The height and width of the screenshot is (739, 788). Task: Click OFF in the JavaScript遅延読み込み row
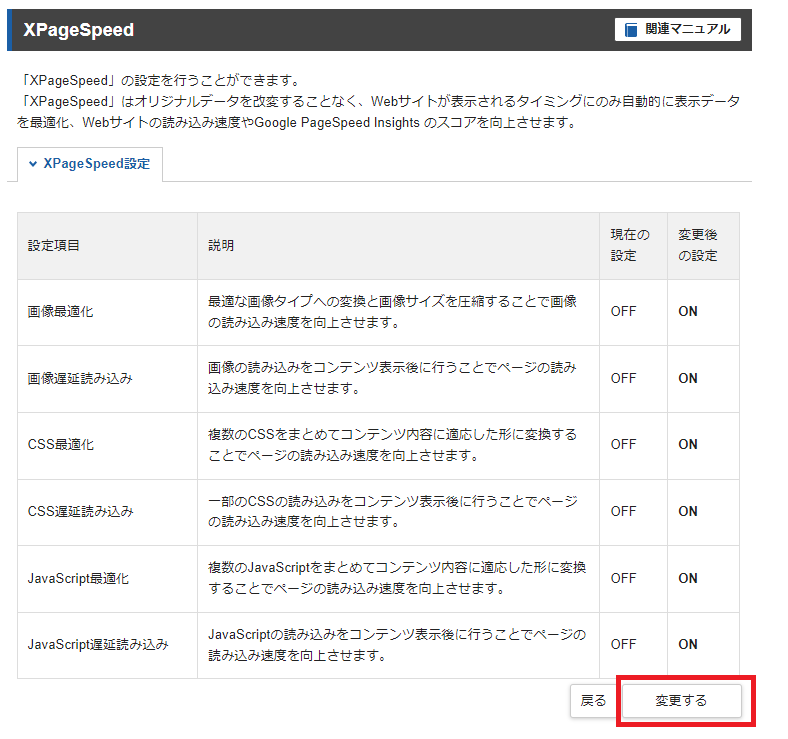coord(623,644)
